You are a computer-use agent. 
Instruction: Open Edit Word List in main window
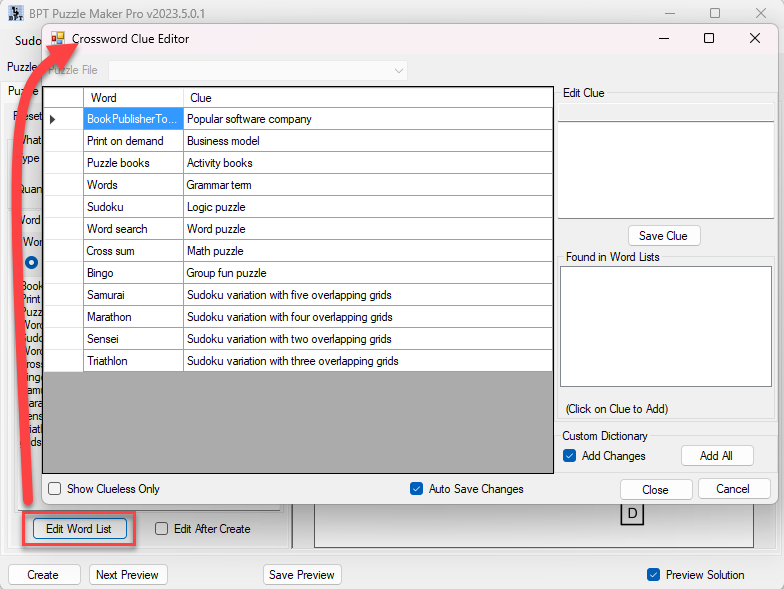click(79, 528)
